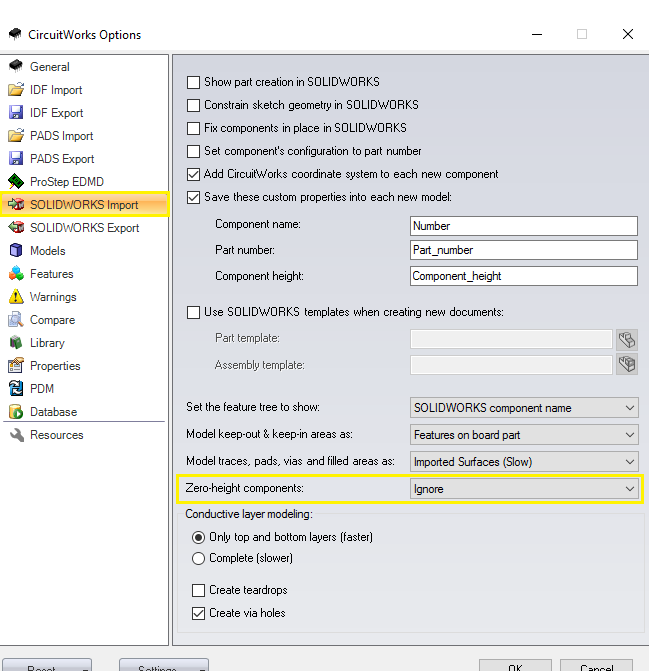Click the Cancel button

tap(596, 665)
